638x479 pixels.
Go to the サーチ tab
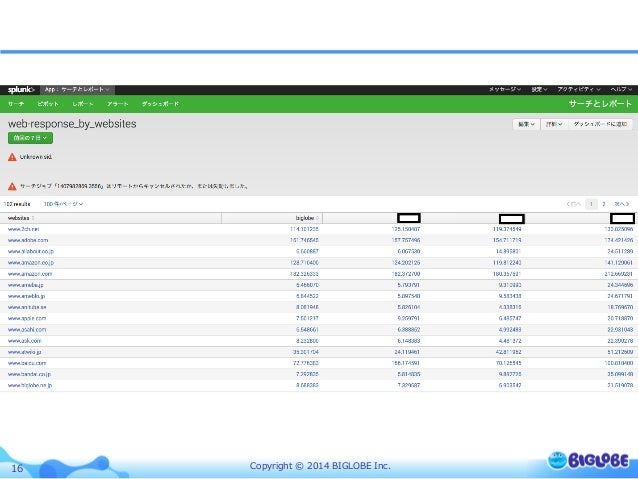pos(16,104)
